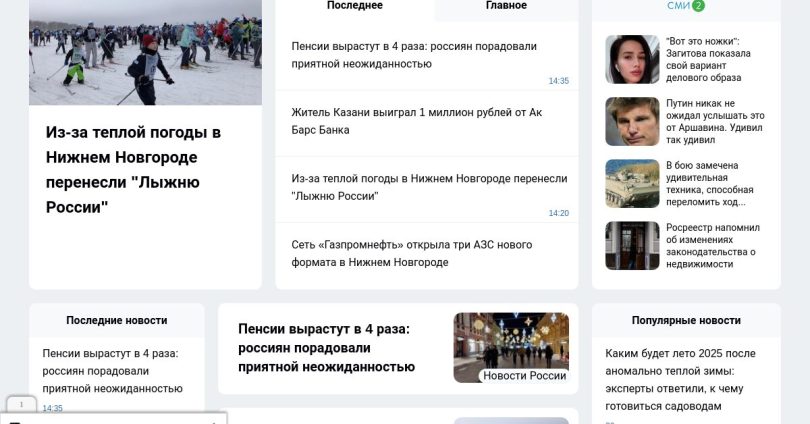Screen dimensions: 810x424
Task: Click the small tab numbered 1 at bottom left
Action: point(21,404)
